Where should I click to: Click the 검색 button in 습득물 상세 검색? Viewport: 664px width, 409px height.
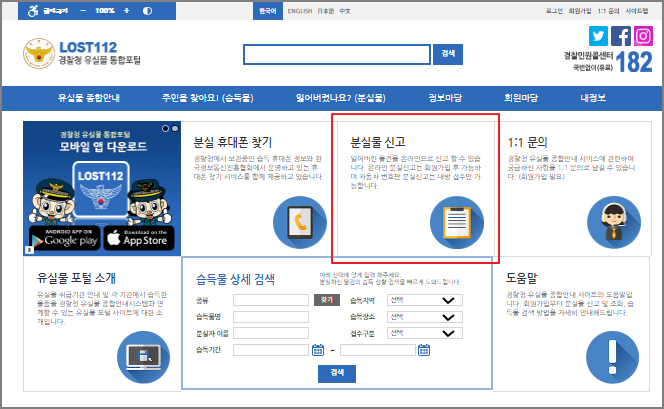337,373
